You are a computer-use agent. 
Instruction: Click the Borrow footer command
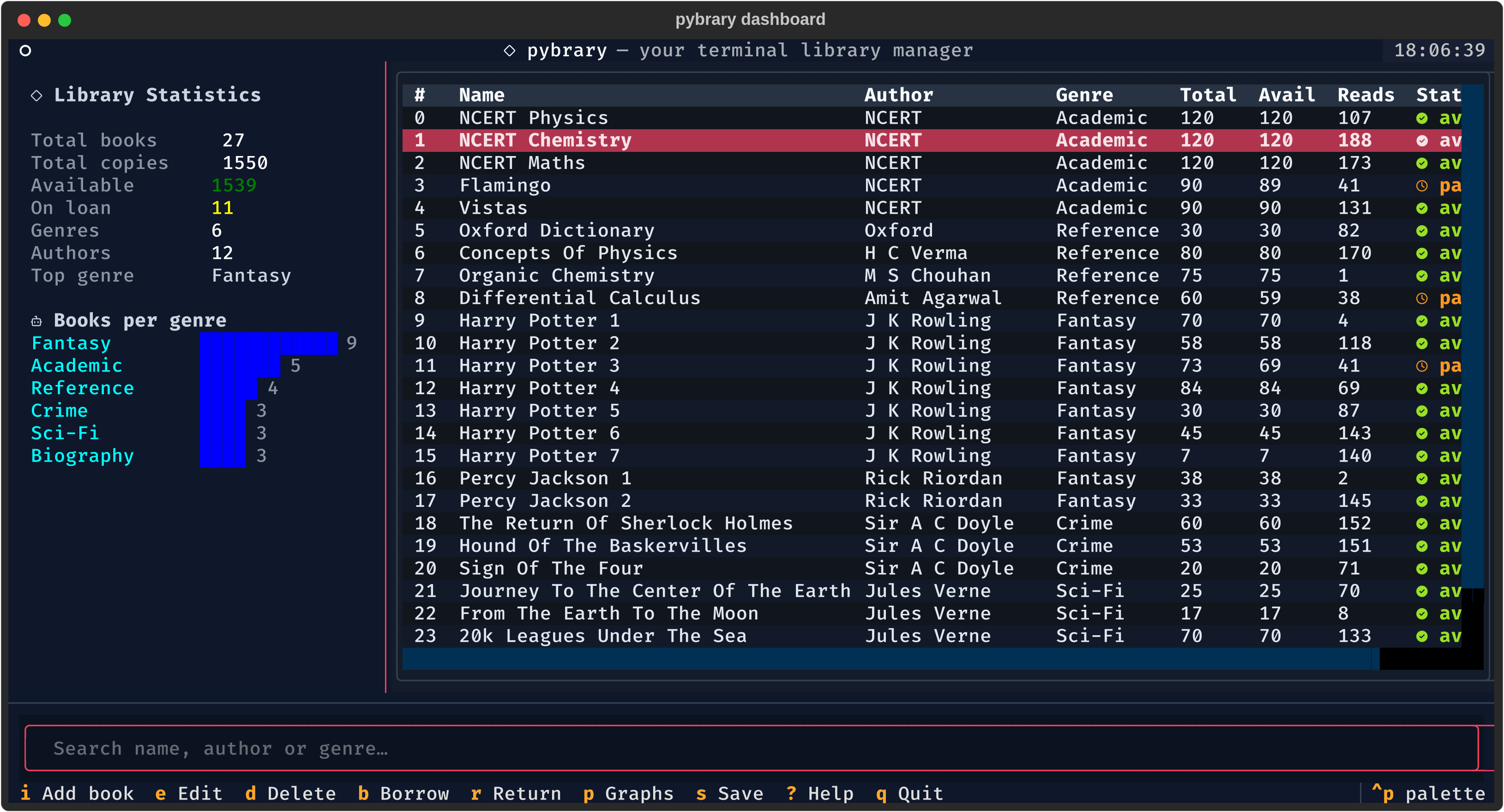tap(403, 794)
